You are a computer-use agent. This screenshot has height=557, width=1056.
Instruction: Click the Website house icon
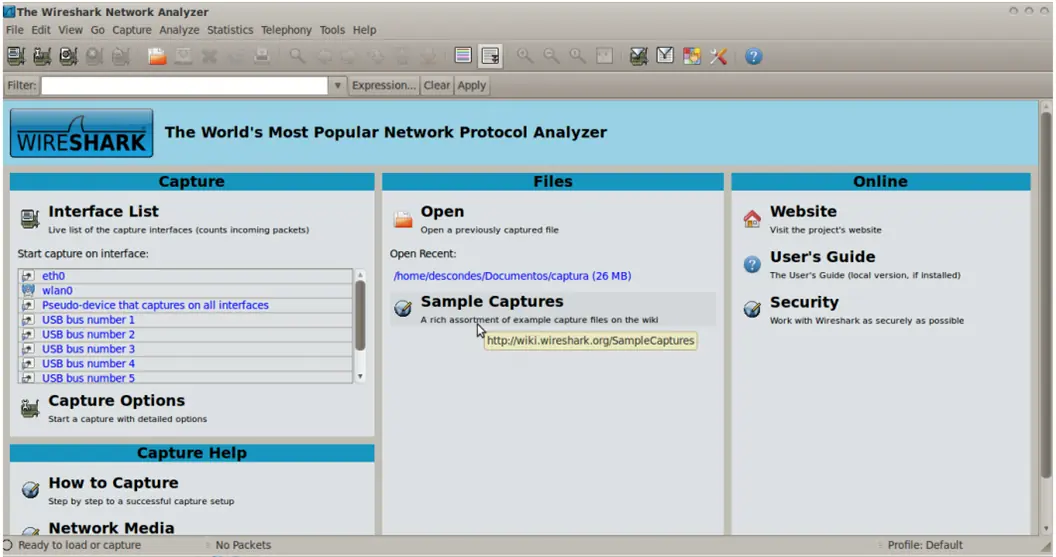pyautogui.click(x=752, y=219)
